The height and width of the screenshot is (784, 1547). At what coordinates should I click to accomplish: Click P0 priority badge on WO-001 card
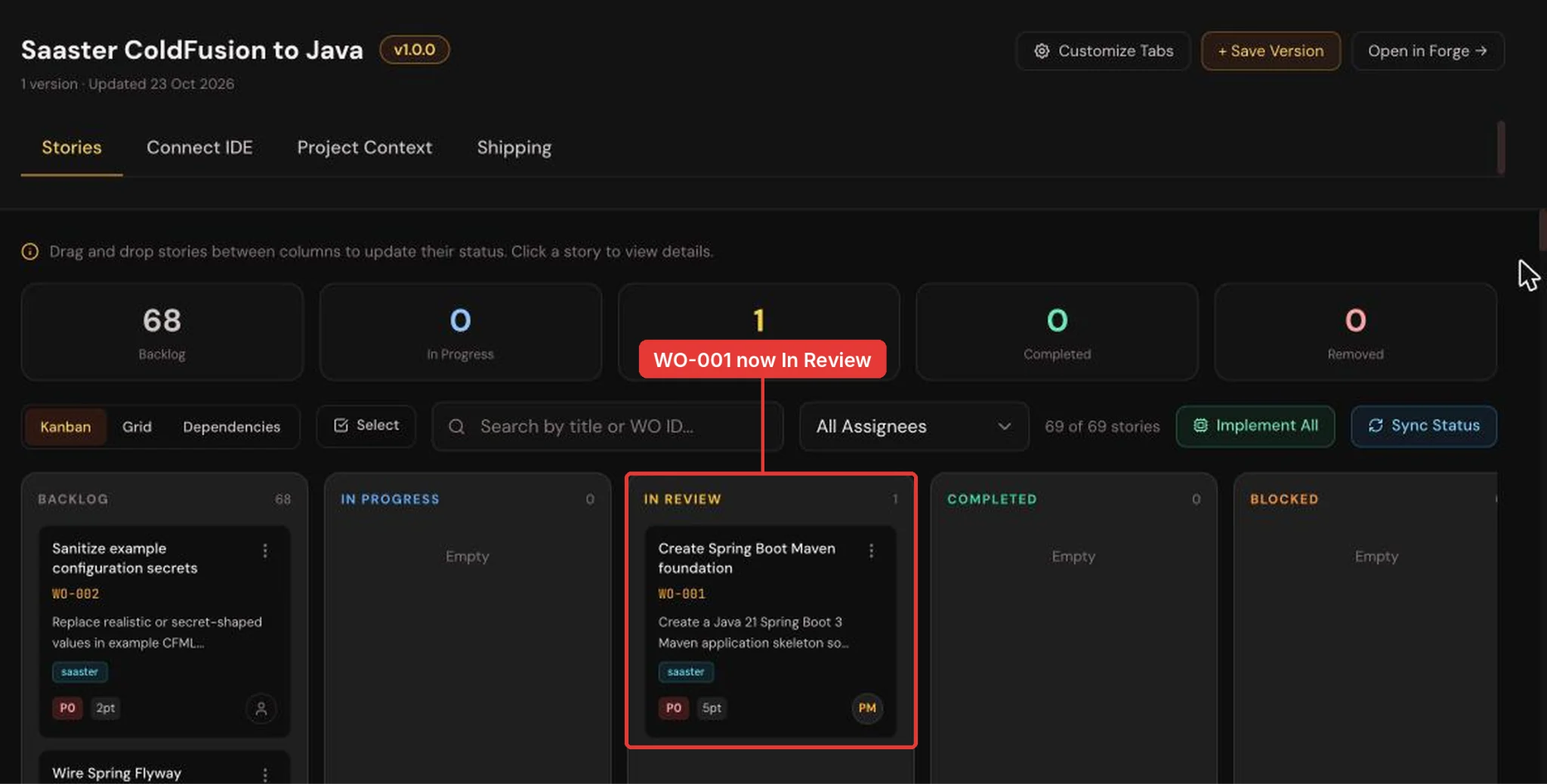click(674, 708)
